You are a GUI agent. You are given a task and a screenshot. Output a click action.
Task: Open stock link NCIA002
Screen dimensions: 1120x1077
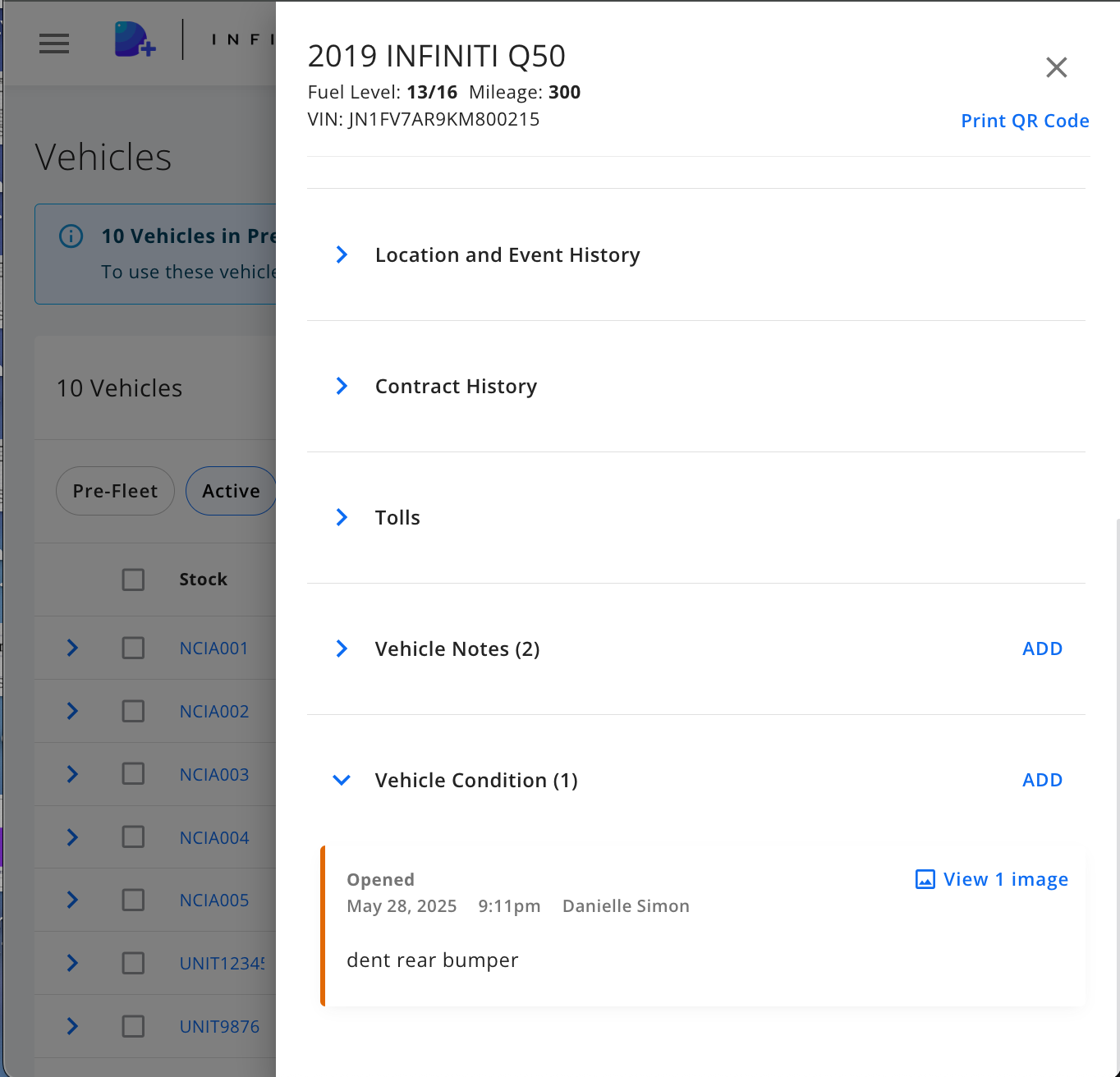[x=213, y=712]
